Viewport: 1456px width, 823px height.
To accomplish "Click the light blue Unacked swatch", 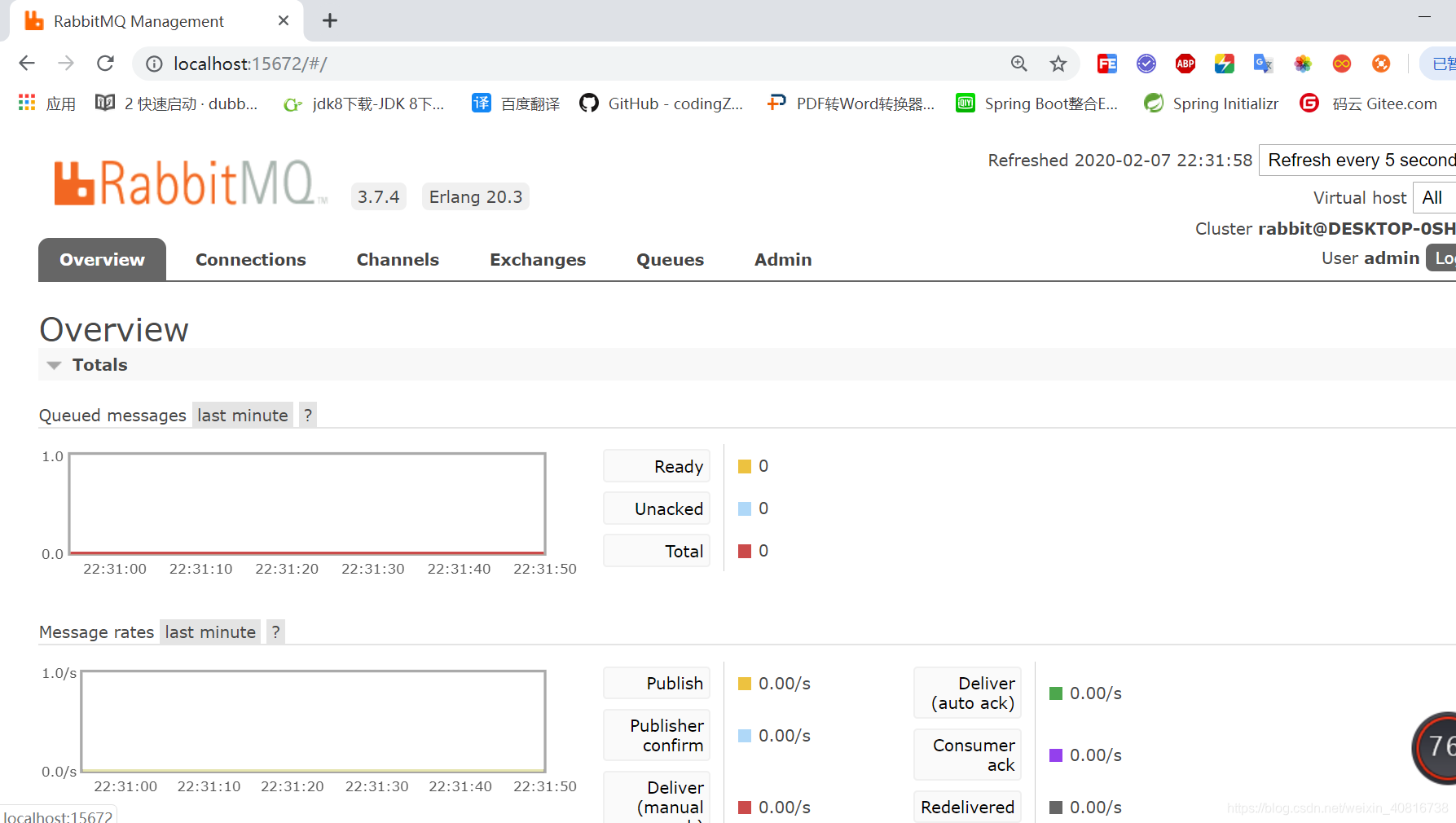I will point(745,508).
